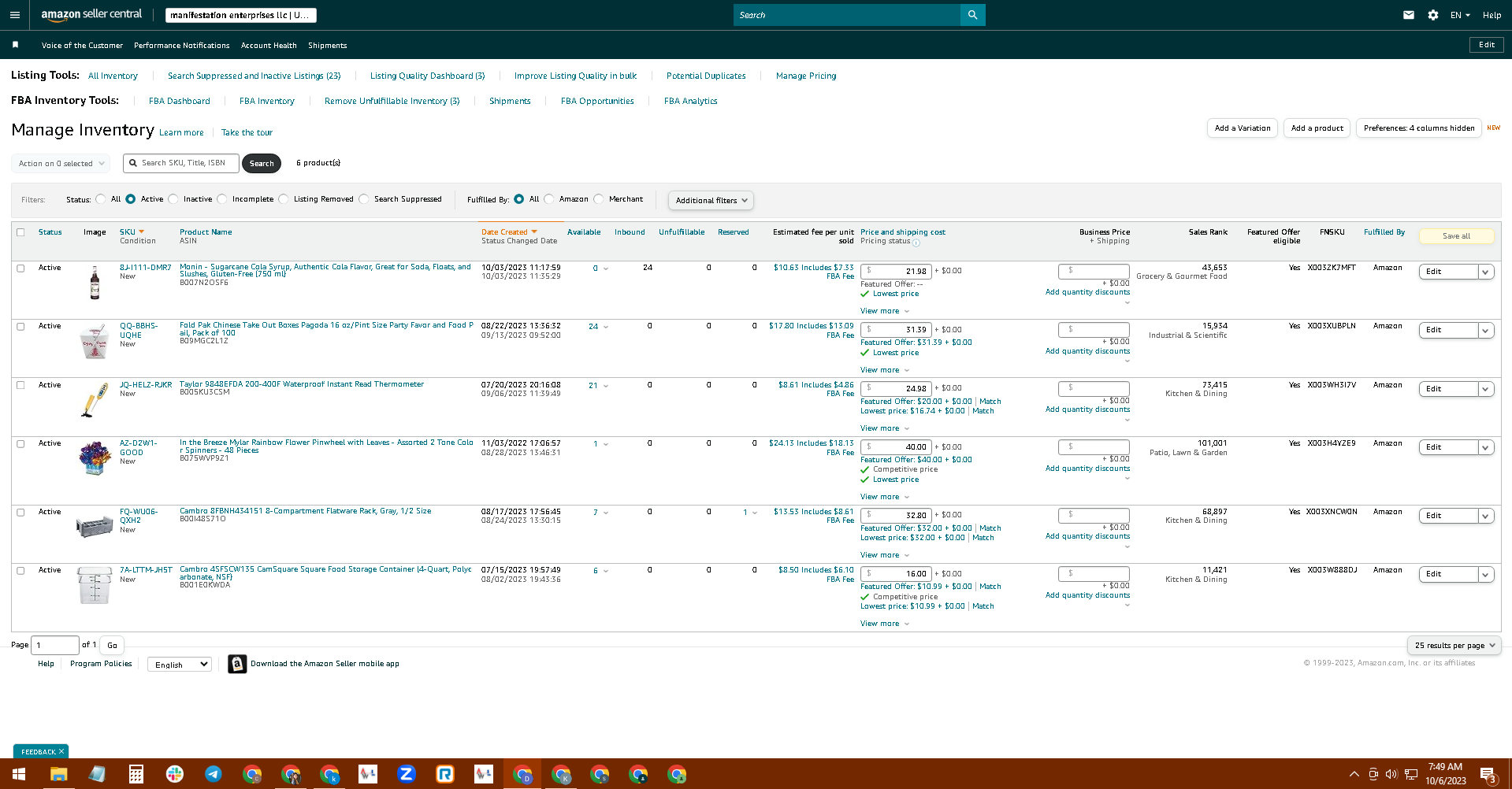Select Fulfilled By Merchant radio button
The image size is (1512, 789).
599,199
